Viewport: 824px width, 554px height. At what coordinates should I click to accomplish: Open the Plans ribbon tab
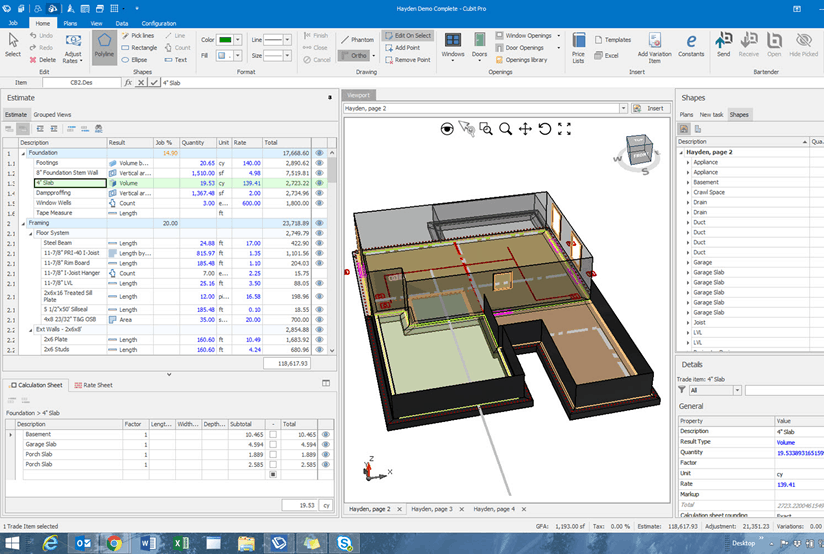[70, 23]
